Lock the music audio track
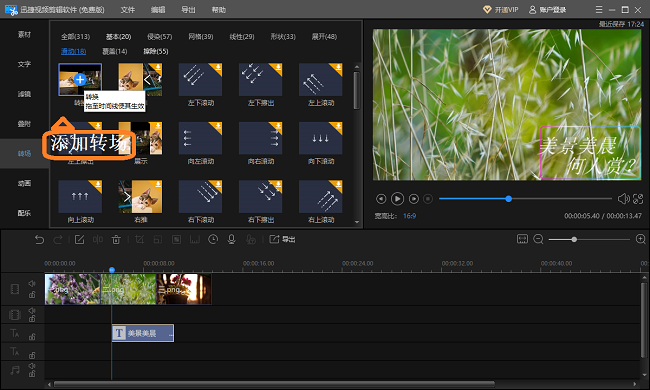The image size is (650, 390). point(32,374)
